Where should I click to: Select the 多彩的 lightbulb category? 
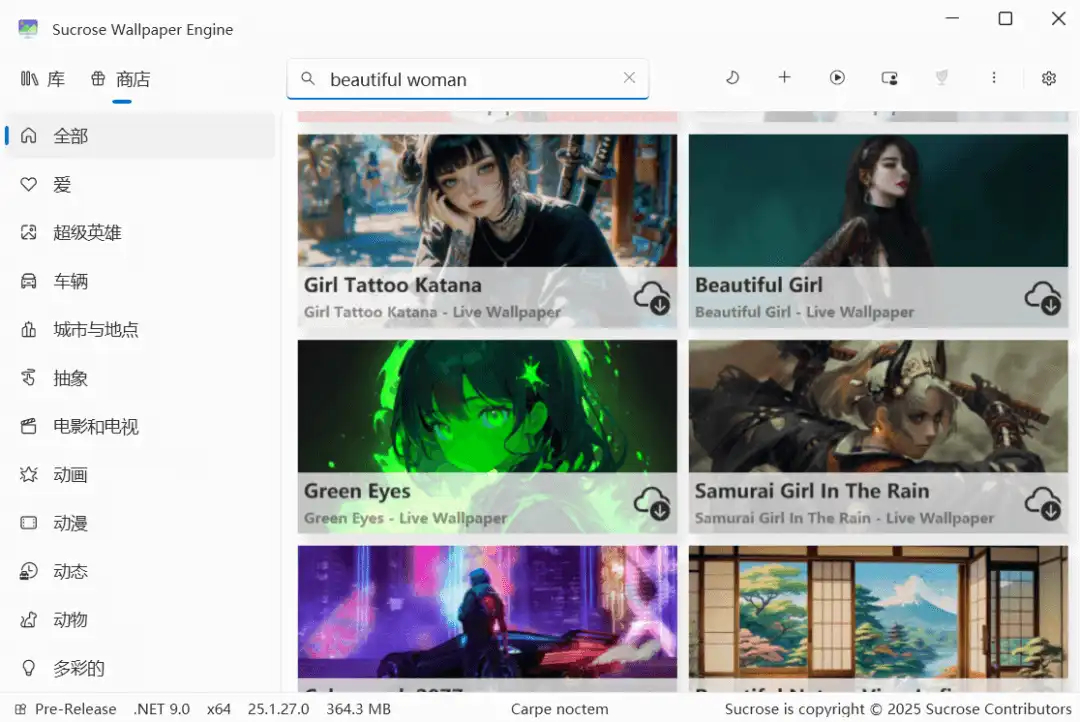pos(140,668)
